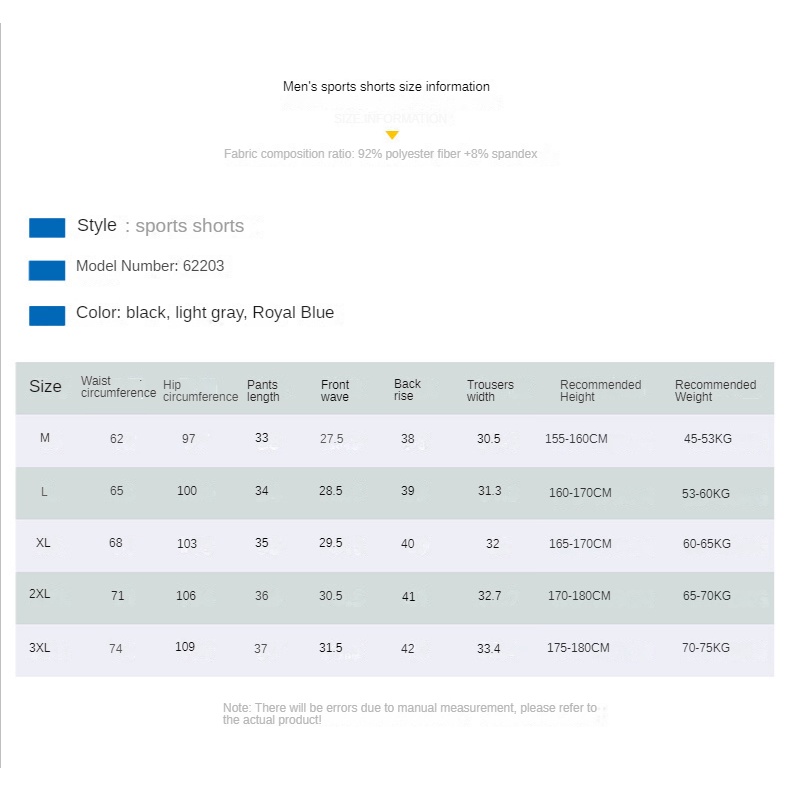Select the Size column header
This screenshot has width=790, height=790.
tap(45, 387)
